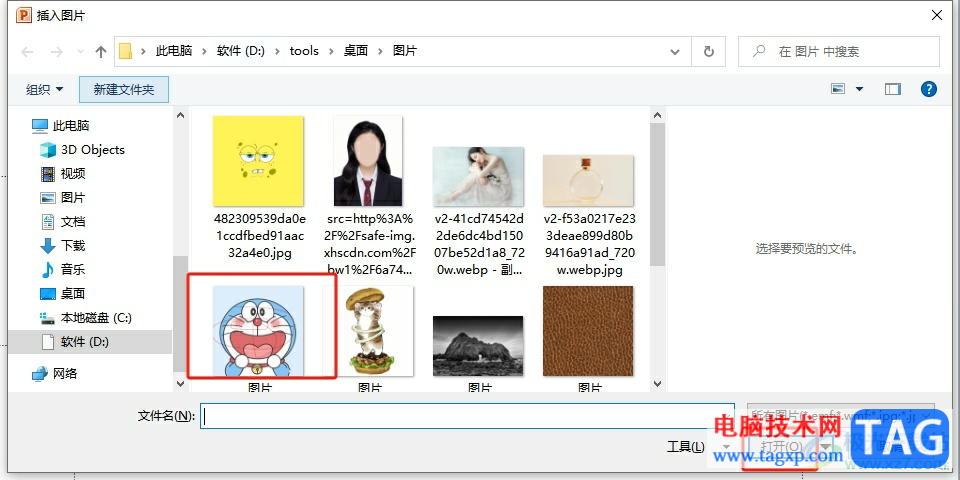This screenshot has width=960, height=480.
Task: Select the cat burger image thumbnail
Action: point(368,331)
